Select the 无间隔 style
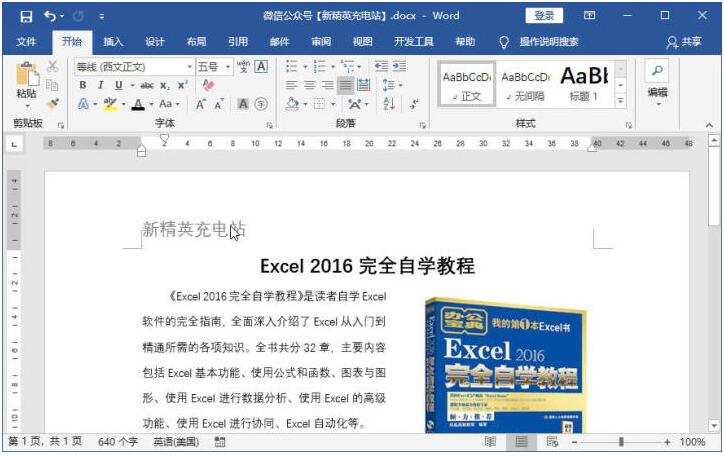Viewport: 724px width, 456px height. [x=525, y=84]
